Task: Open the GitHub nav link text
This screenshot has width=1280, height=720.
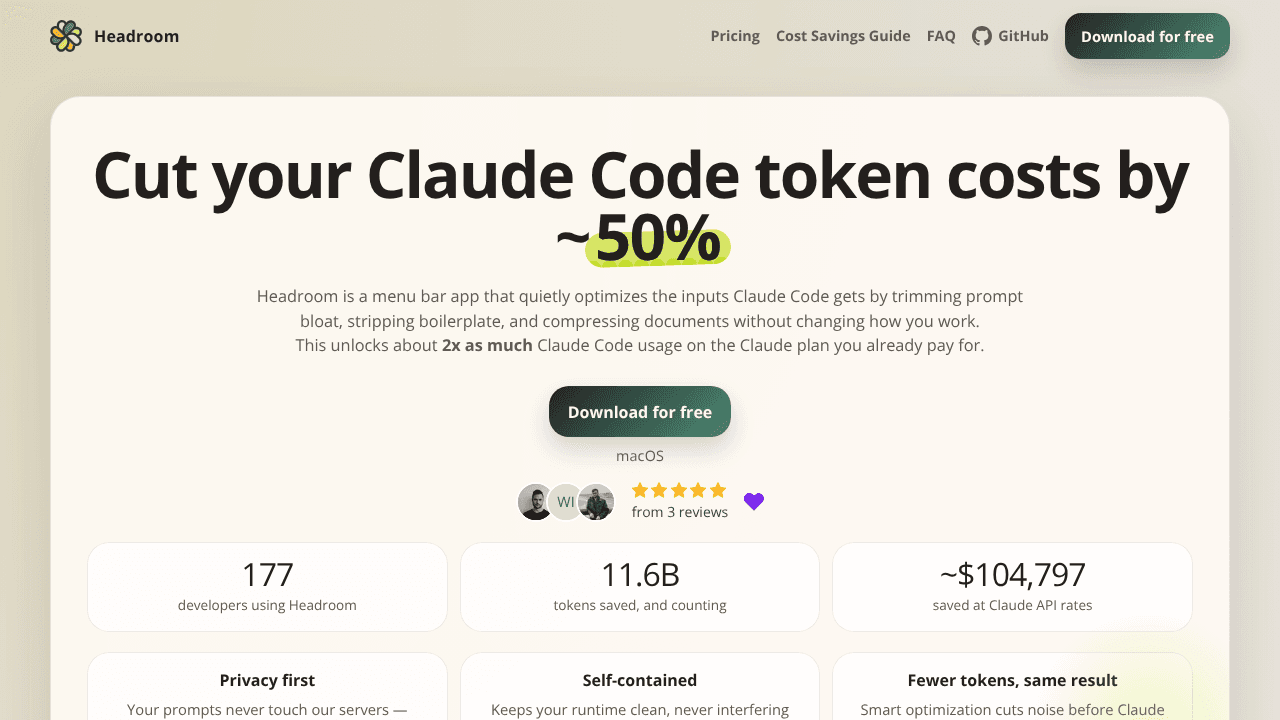Action: click(x=1023, y=36)
